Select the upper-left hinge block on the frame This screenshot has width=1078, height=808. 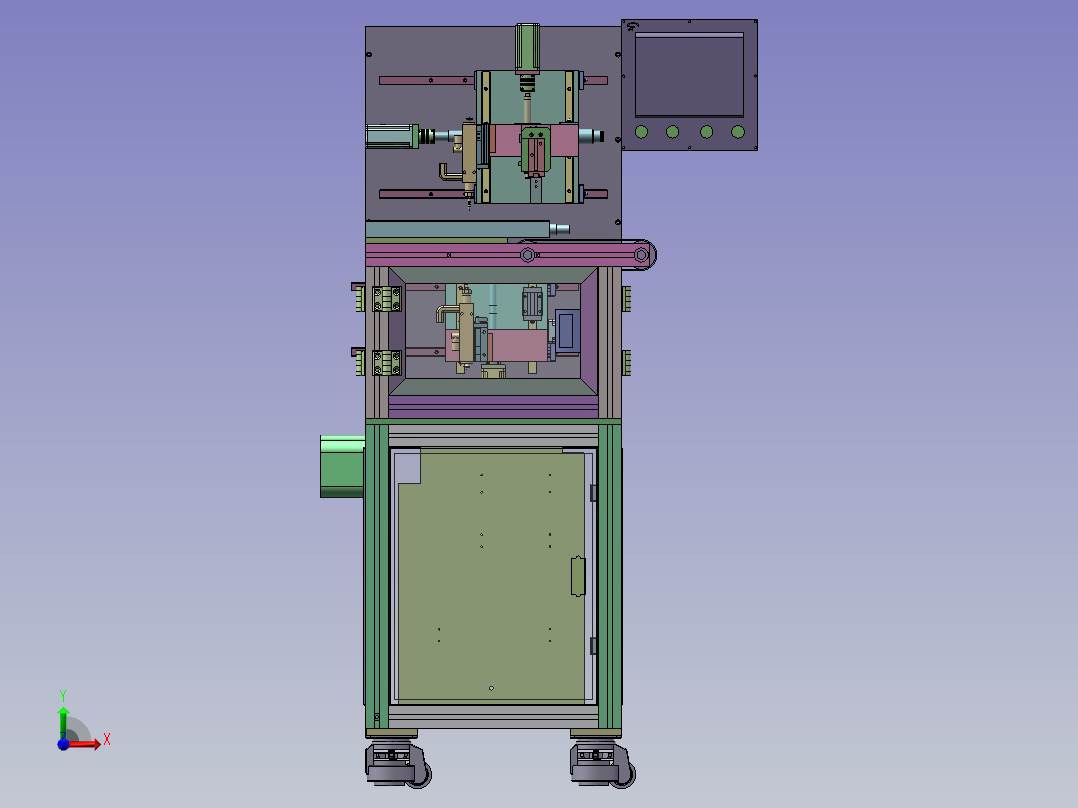(386, 299)
